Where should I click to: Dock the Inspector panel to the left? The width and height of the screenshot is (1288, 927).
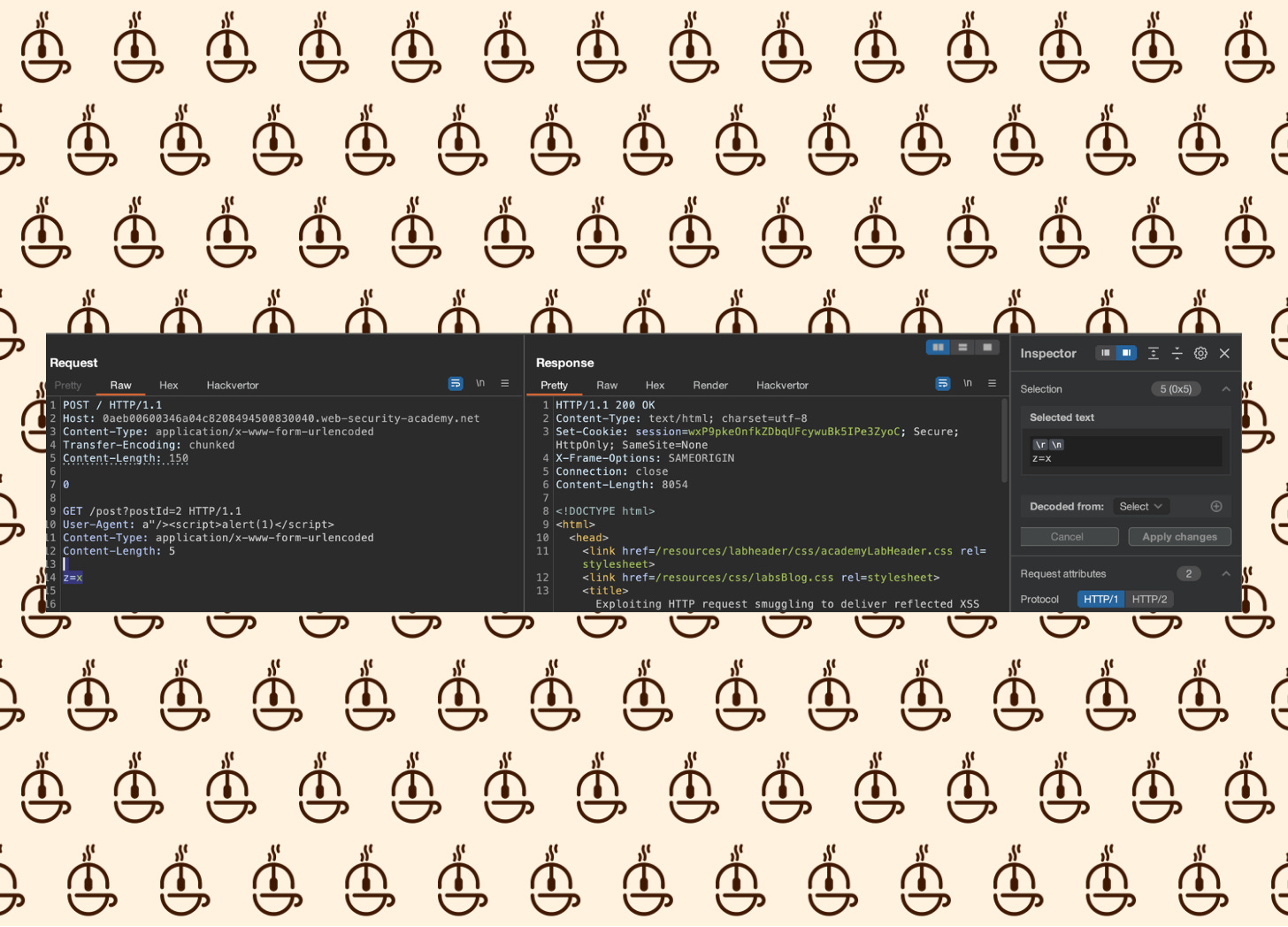tap(1106, 353)
